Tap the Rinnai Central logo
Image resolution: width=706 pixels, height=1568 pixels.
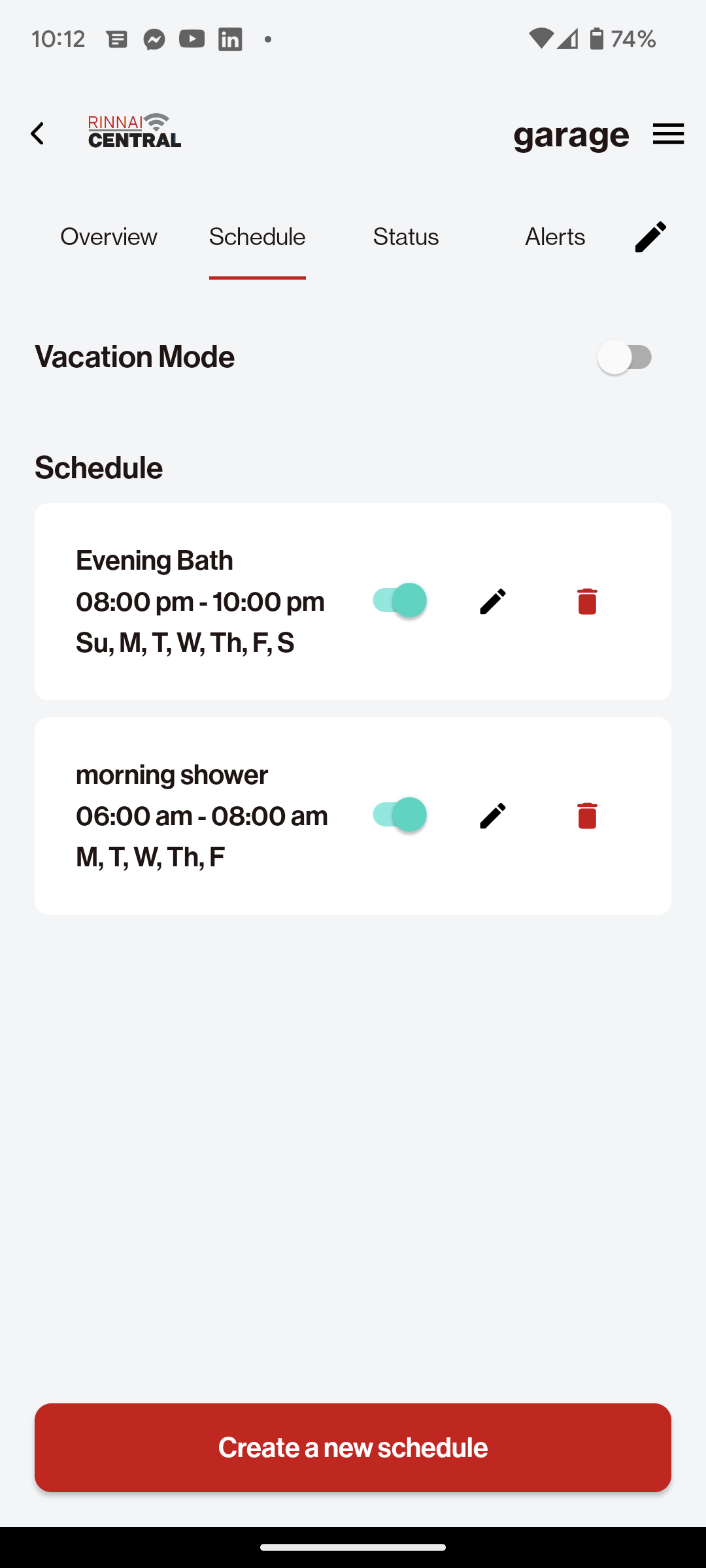click(x=135, y=131)
